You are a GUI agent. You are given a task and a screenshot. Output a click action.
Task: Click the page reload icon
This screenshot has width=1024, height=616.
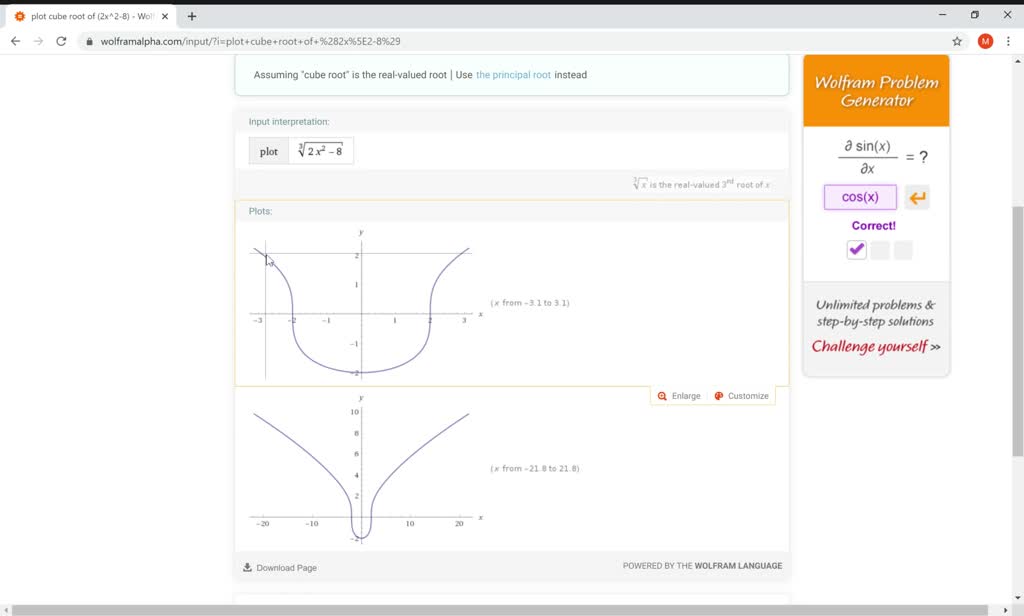click(x=61, y=41)
